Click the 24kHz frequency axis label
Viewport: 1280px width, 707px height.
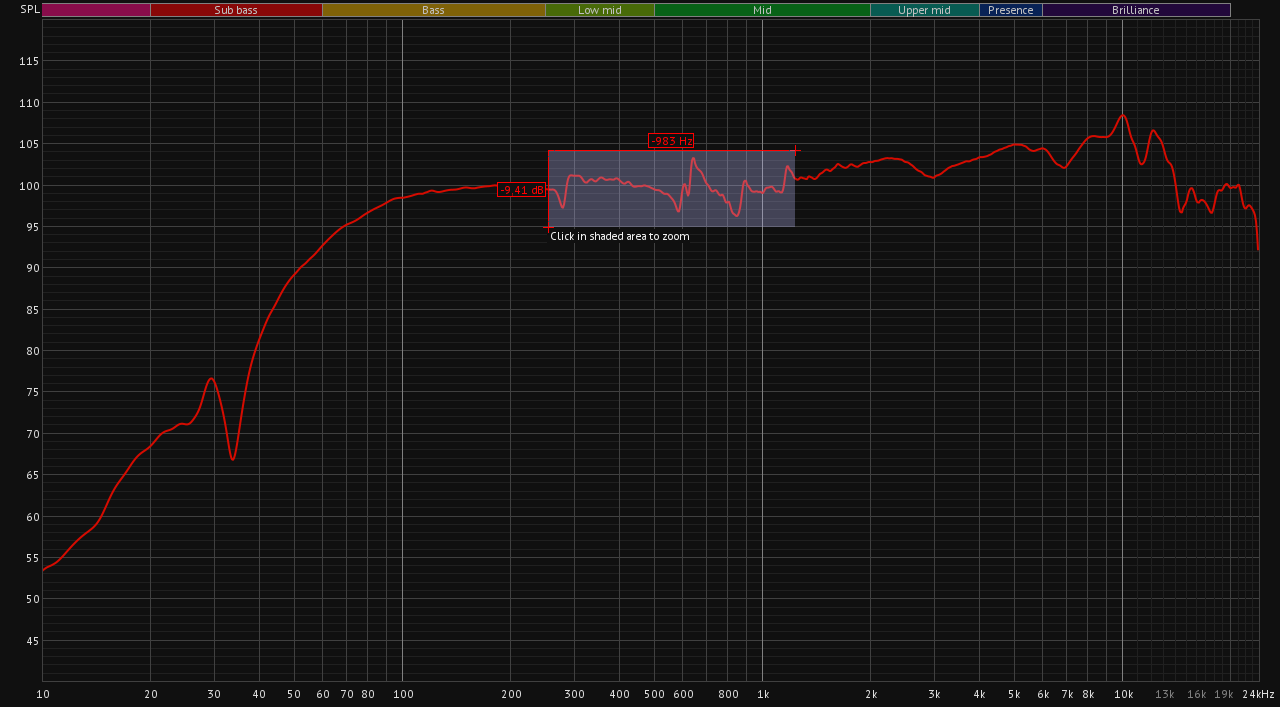point(1258,694)
